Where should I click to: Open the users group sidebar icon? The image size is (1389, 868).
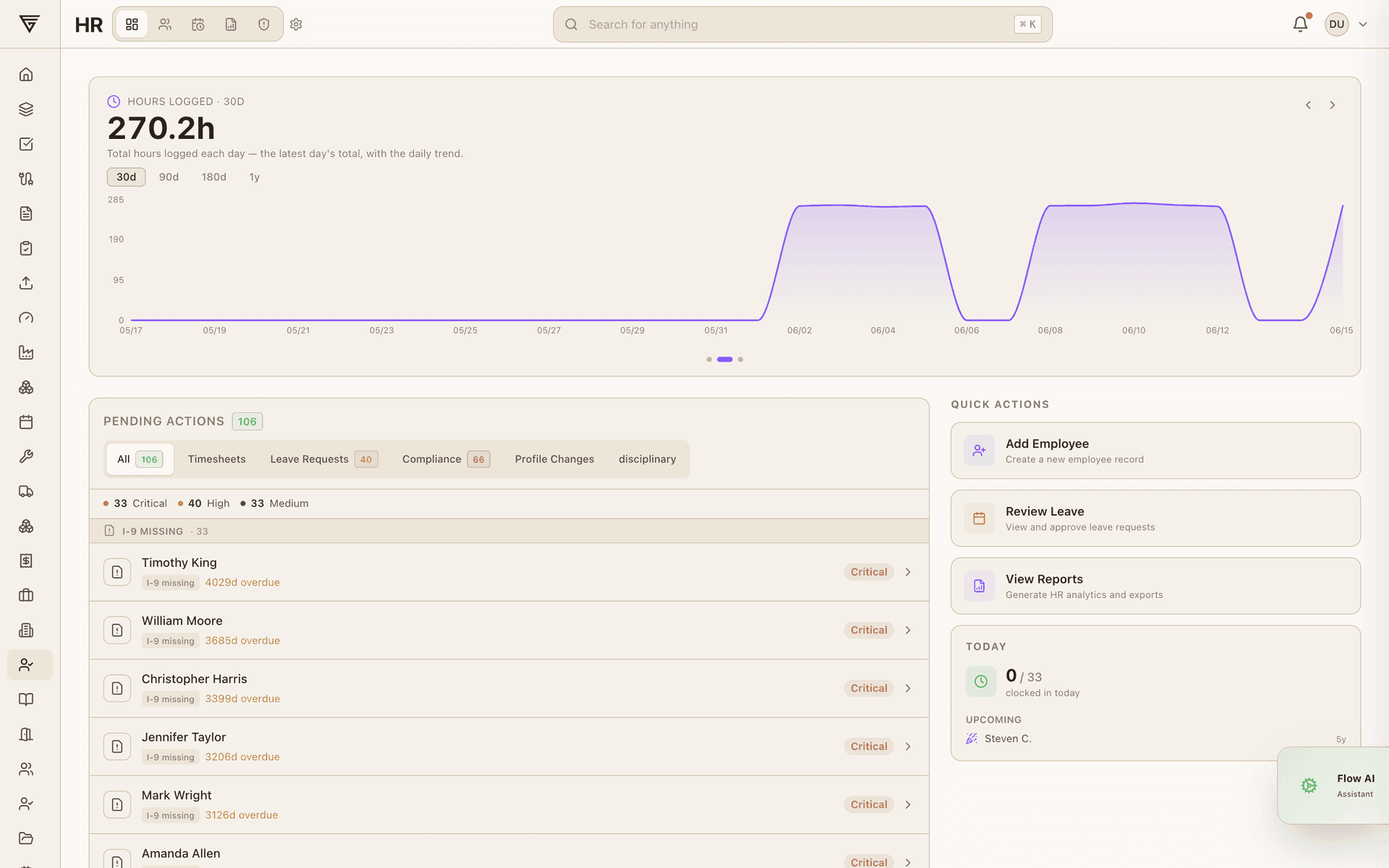[26, 769]
